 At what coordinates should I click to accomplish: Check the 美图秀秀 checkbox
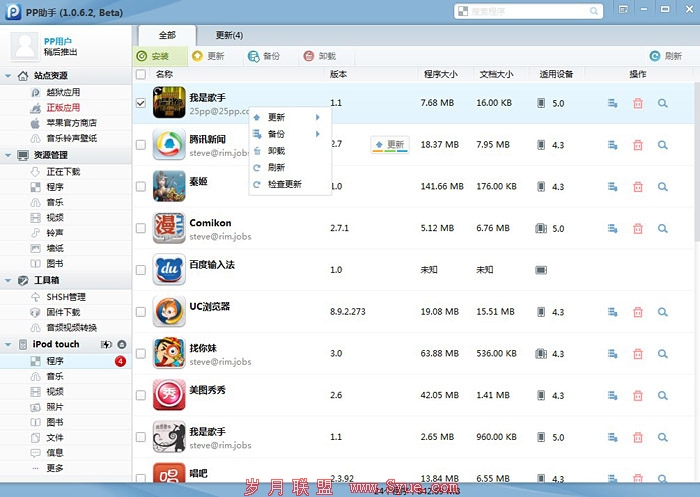tap(141, 395)
